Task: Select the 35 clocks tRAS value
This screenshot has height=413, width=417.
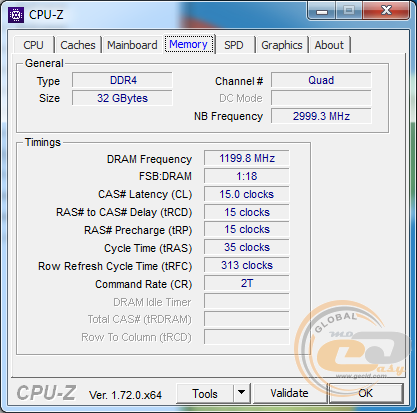Action: [x=247, y=248]
